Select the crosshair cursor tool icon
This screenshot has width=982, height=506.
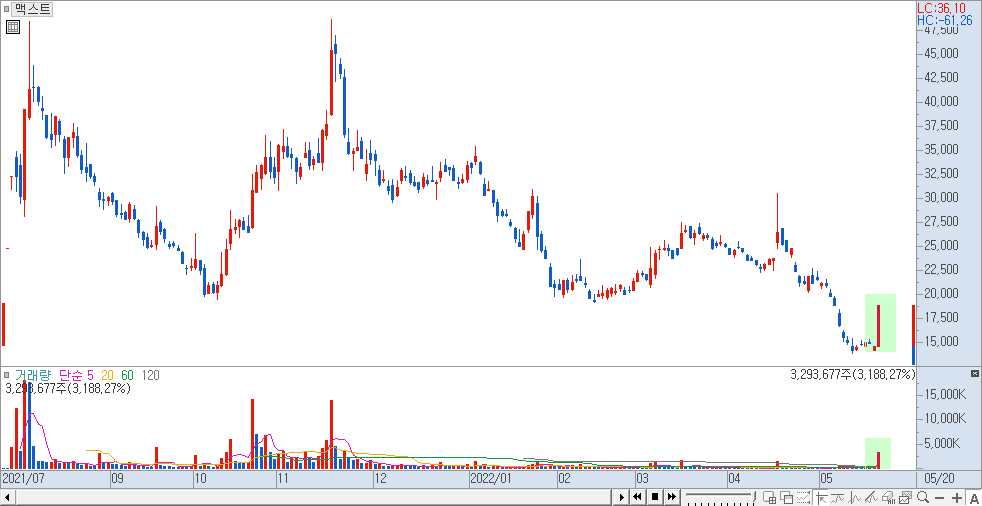point(822,497)
